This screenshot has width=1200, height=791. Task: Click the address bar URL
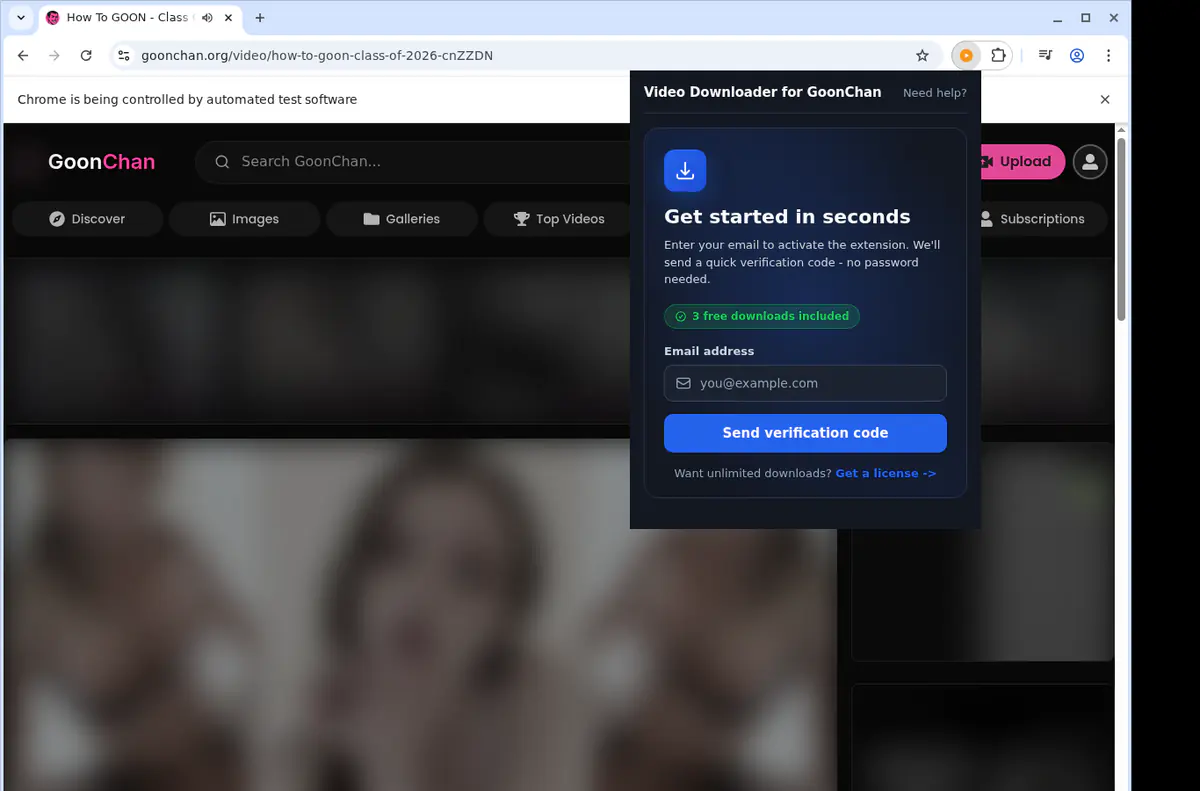pyautogui.click(x=317, y=56)
